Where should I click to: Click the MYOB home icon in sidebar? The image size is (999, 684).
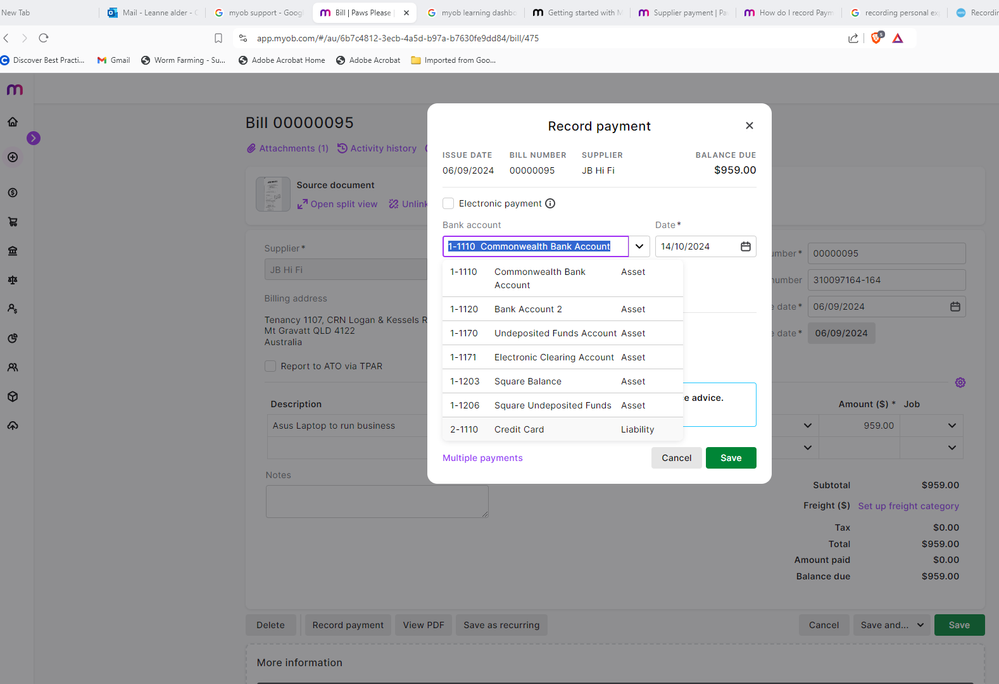point(13,122)
